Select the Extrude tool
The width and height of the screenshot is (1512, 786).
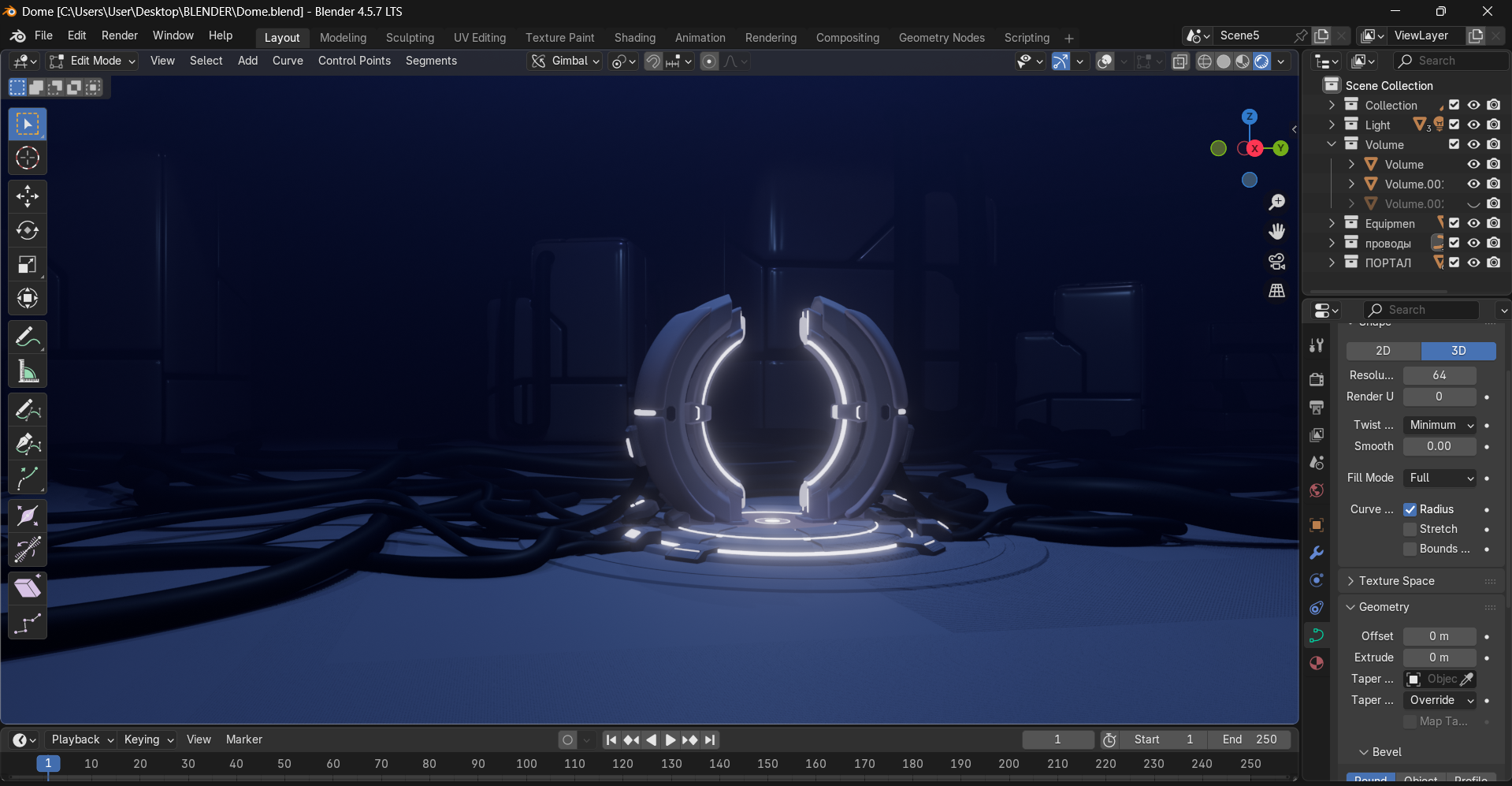pyautogui.click(x=28, y=478)
